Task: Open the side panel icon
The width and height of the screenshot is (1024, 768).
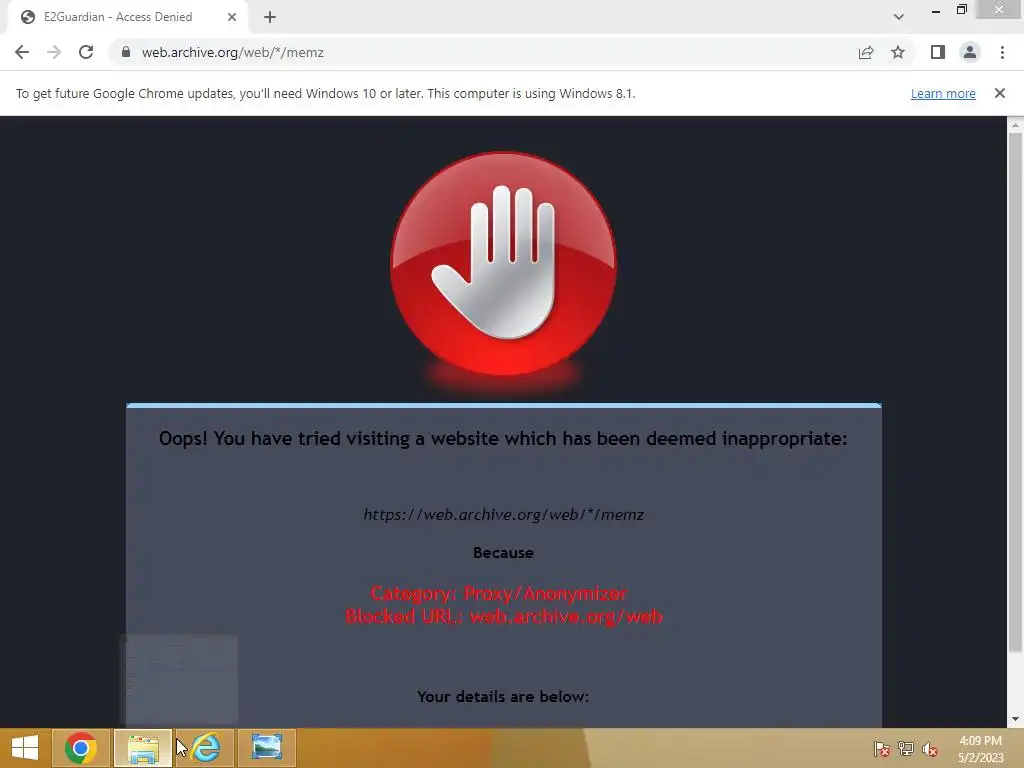Action: 938,52
